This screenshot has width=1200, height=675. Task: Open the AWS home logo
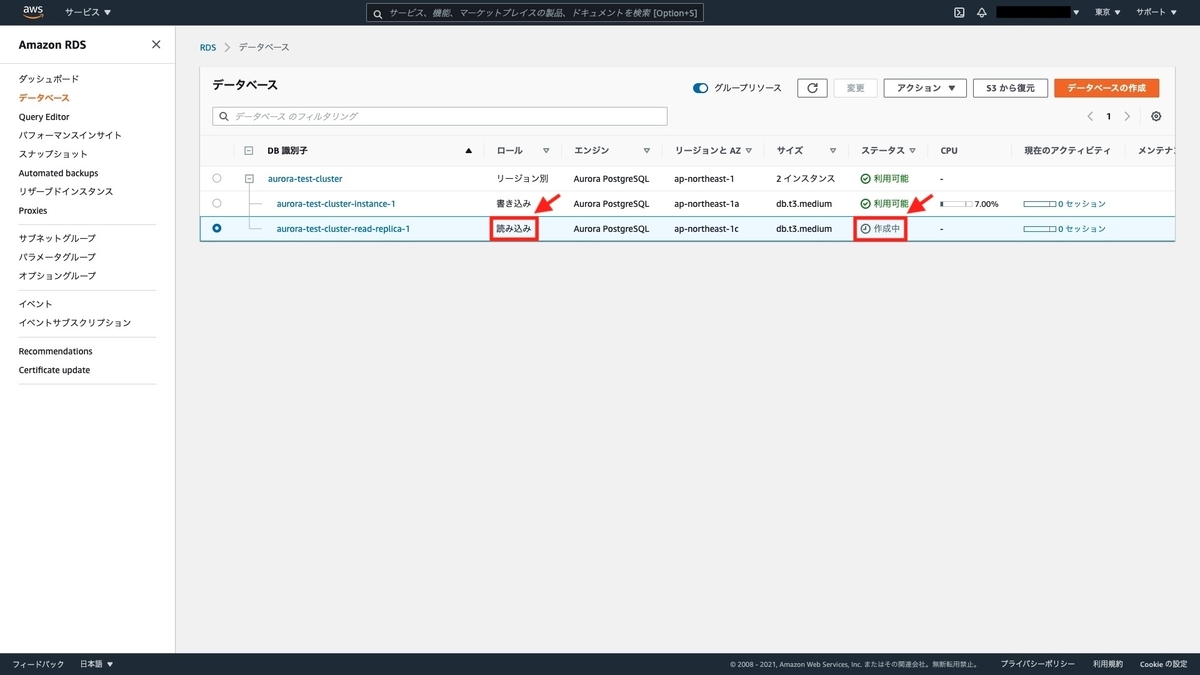pyautogui.click(x=33, y=12)
